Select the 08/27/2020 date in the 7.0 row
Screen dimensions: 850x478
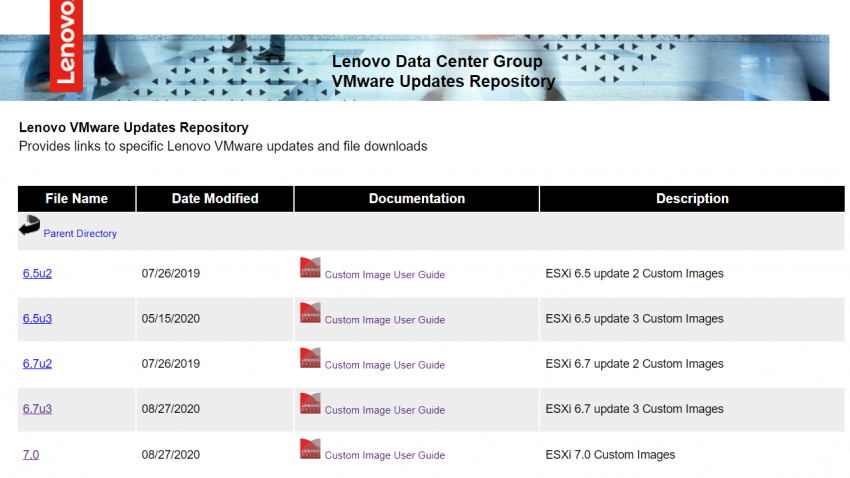(171, 455)
